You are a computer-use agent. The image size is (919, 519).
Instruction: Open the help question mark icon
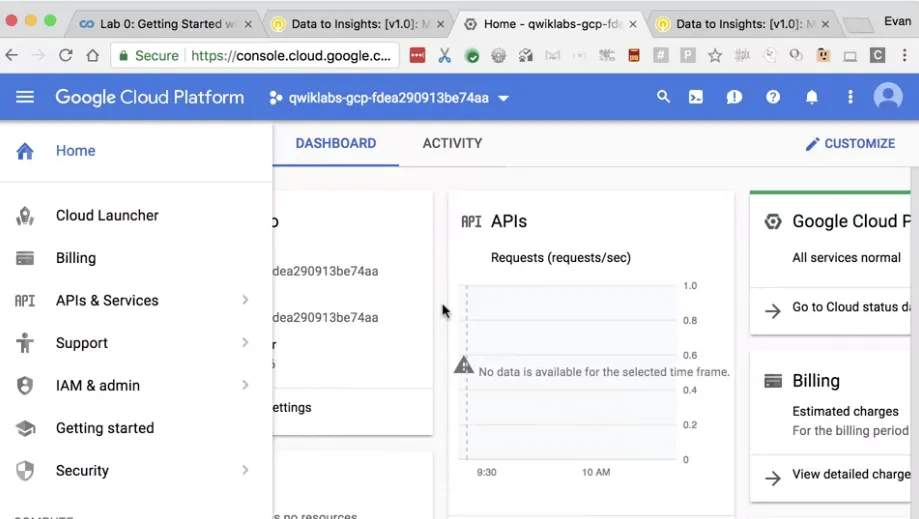pyautogui.click(x=773, y=97)
